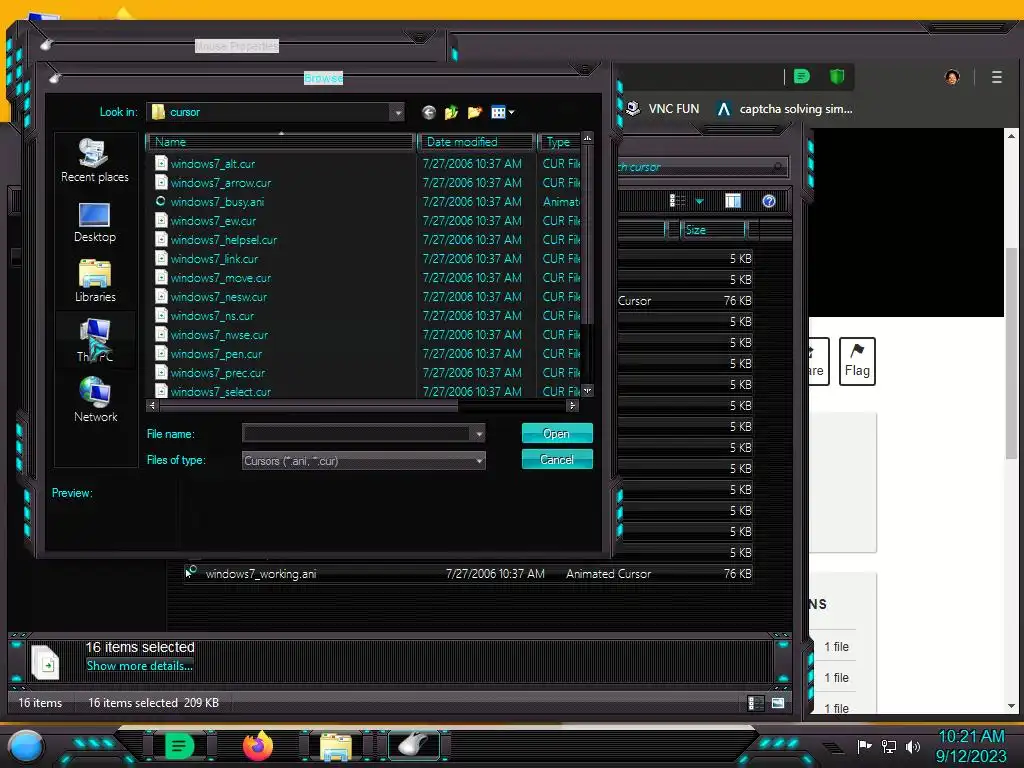The width and height of the screenshot is (1024, 768).
Task: Select windows7_nesw.cur file
Action: (218, 296)
